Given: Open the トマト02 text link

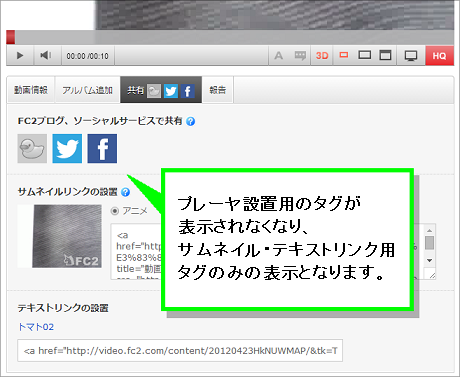Looking at the screenshot, I should tap(36, 327).
